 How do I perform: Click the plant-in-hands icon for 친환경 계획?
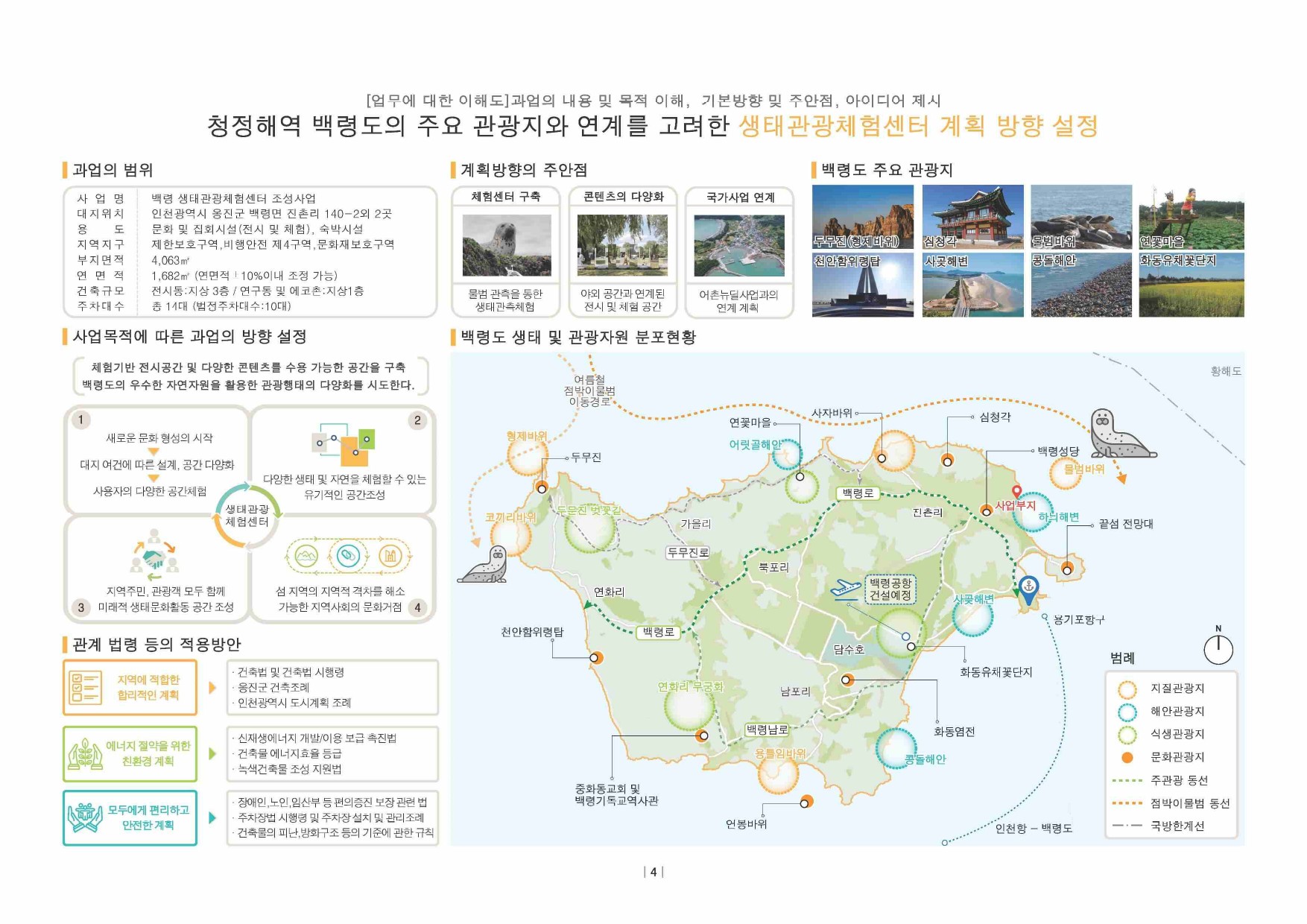click(85, 754)
